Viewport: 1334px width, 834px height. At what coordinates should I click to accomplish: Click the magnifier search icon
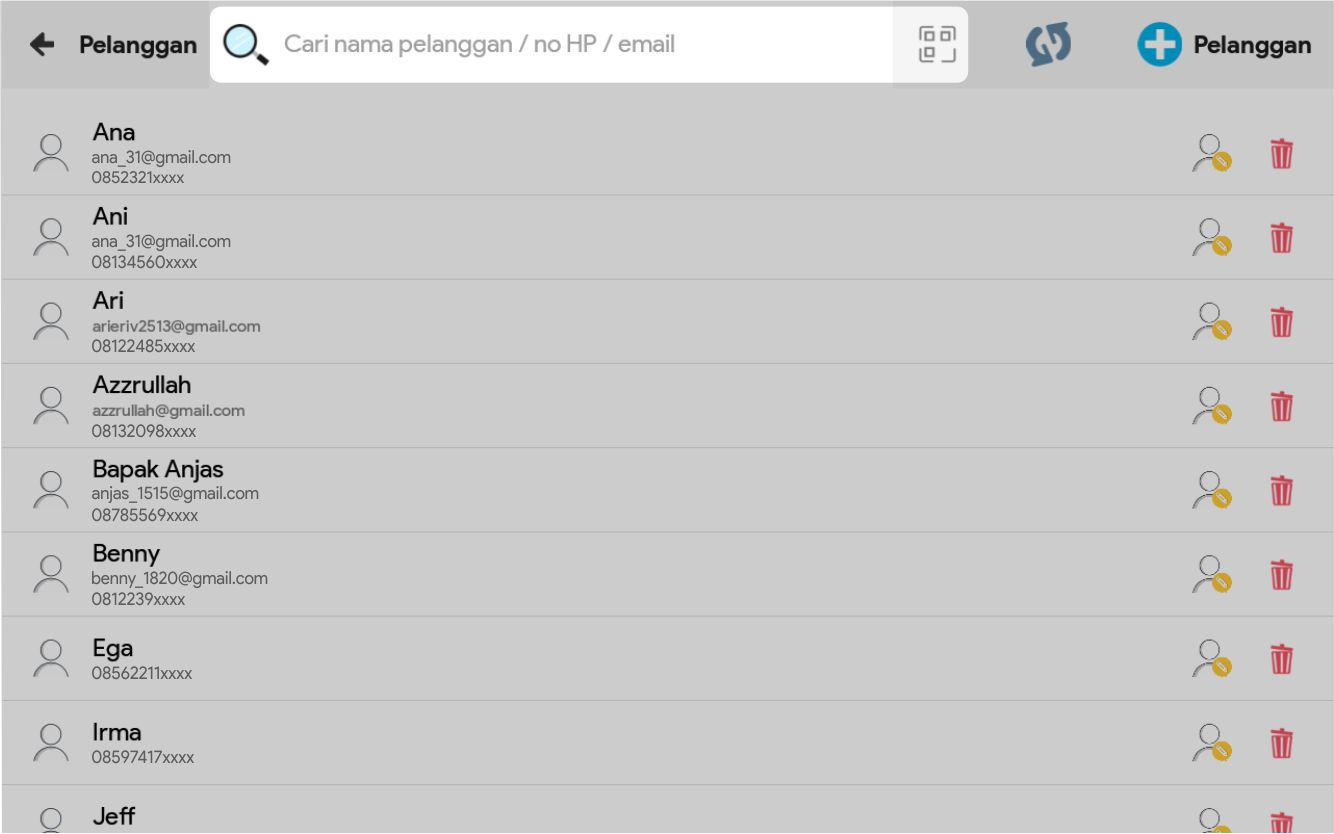(246, 45)
